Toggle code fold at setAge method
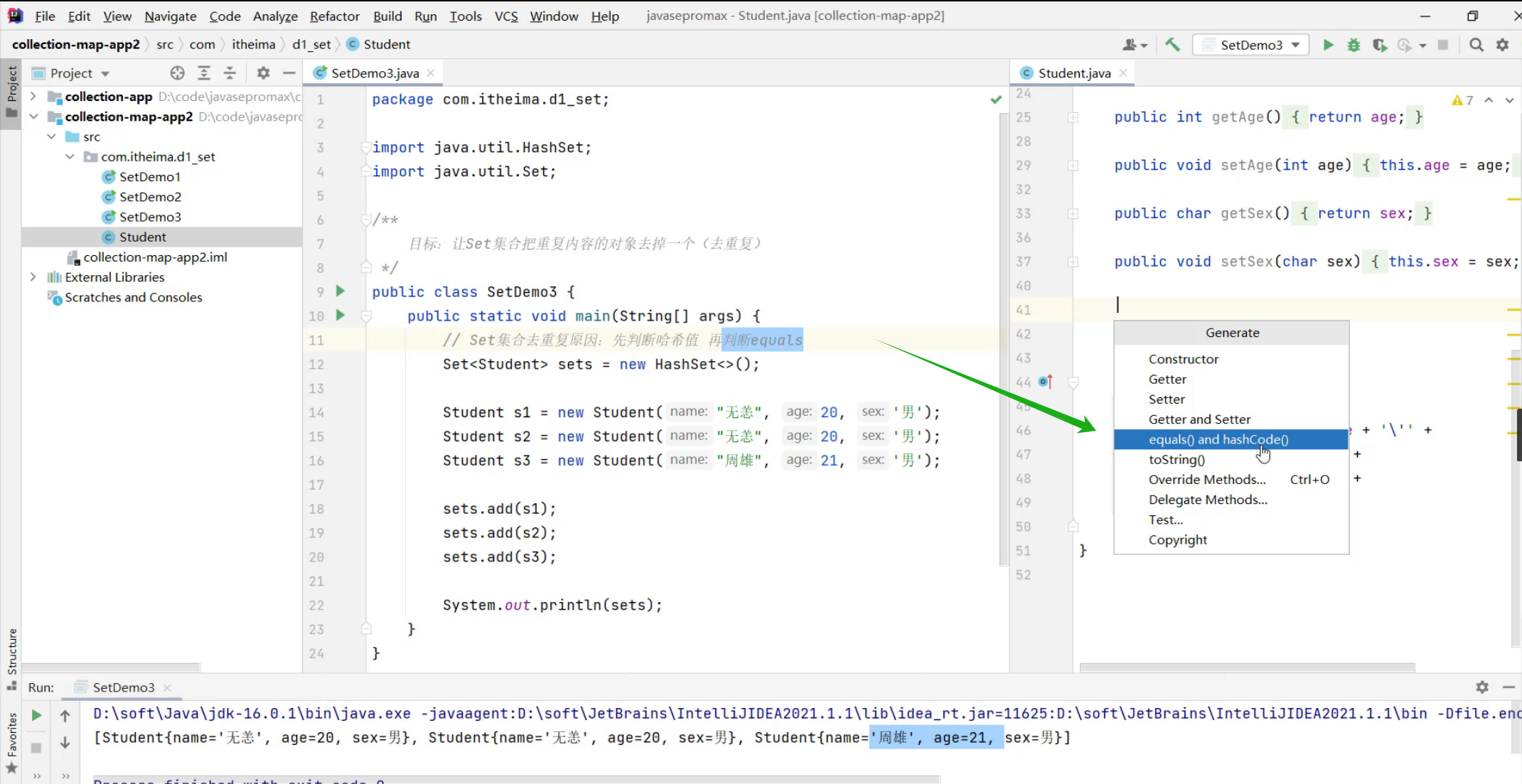This screenshot has height=784, width=1522. tap(1073, 166)
